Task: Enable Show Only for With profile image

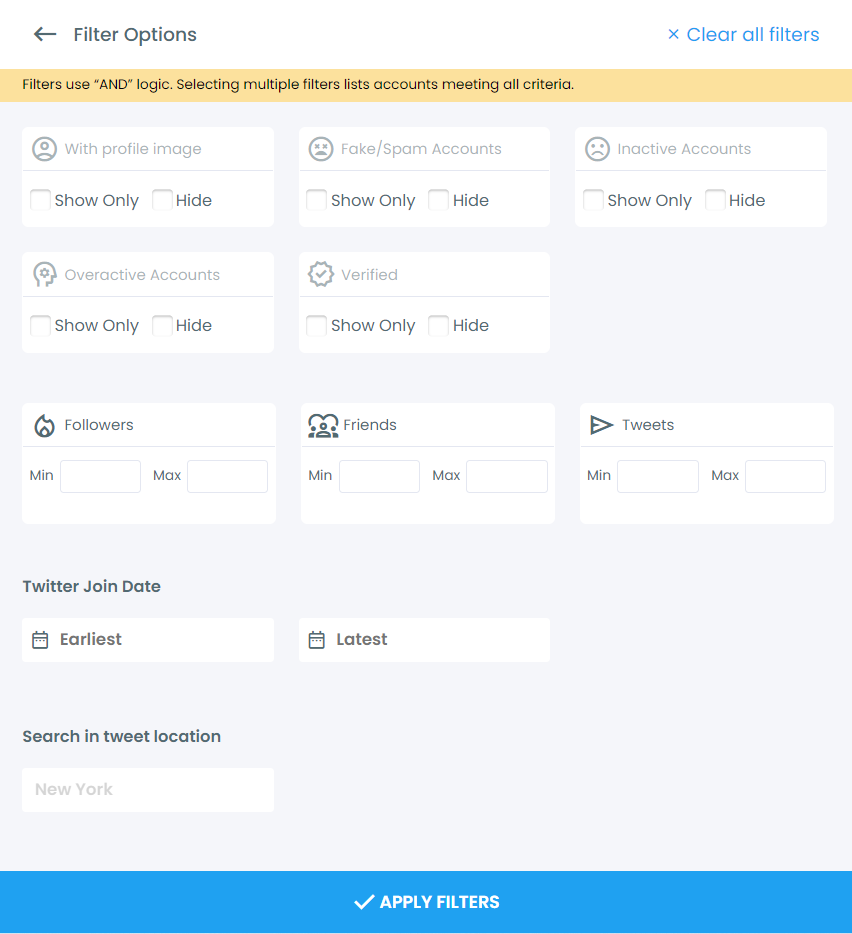Action: click(x=40, y=200)
